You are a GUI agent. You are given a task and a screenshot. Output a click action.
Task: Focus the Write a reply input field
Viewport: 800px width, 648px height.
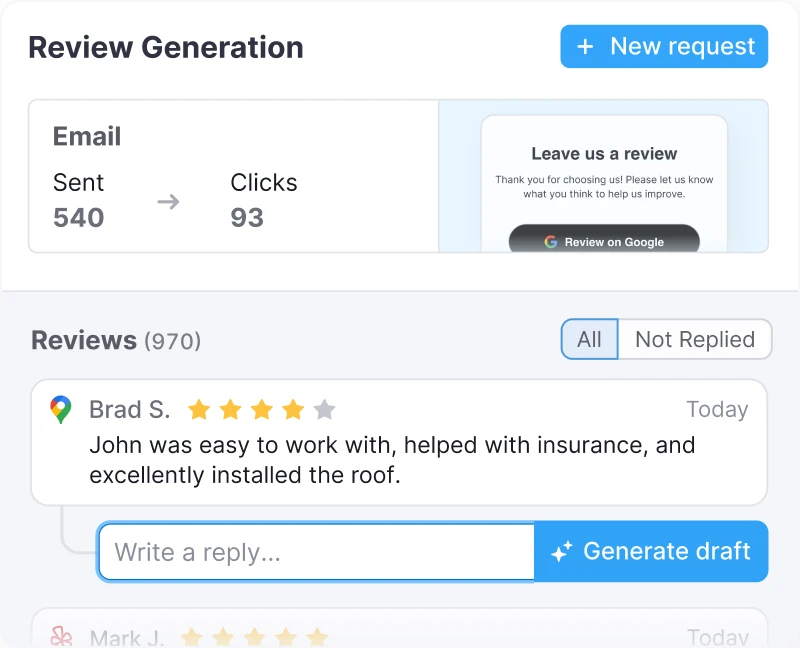coord(316,551)
